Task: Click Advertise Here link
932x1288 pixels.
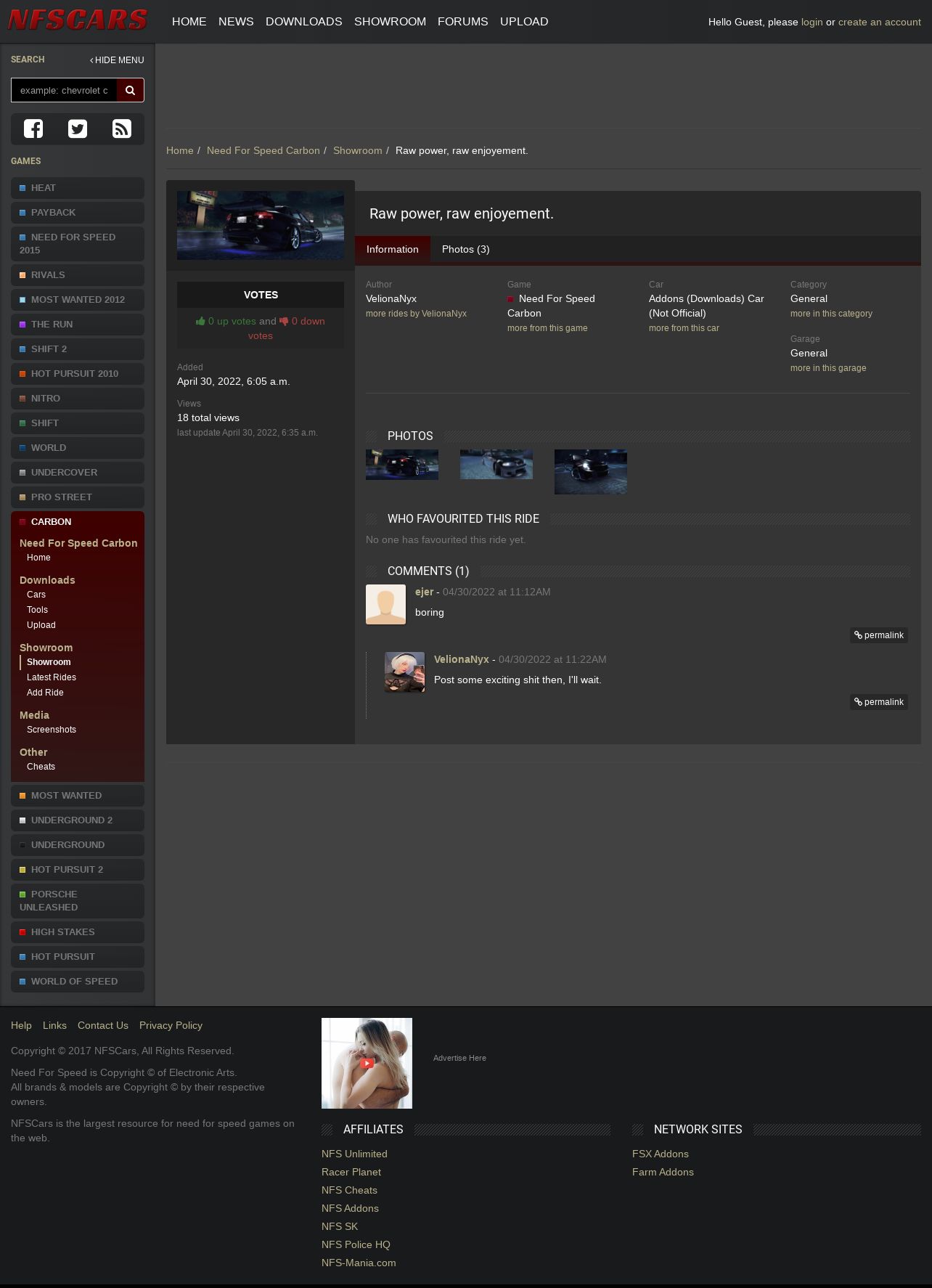Action: point(459,1058)
